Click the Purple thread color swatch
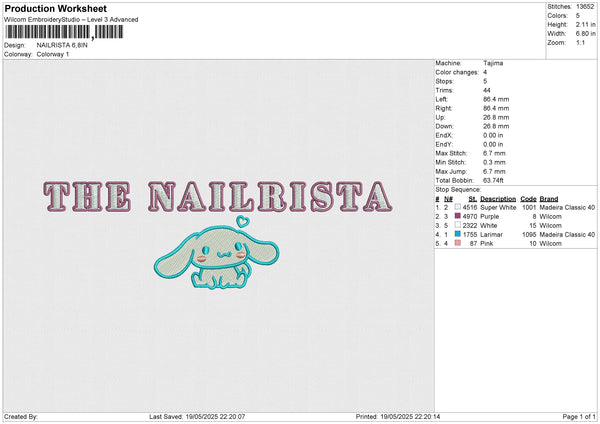 [457, 216]
